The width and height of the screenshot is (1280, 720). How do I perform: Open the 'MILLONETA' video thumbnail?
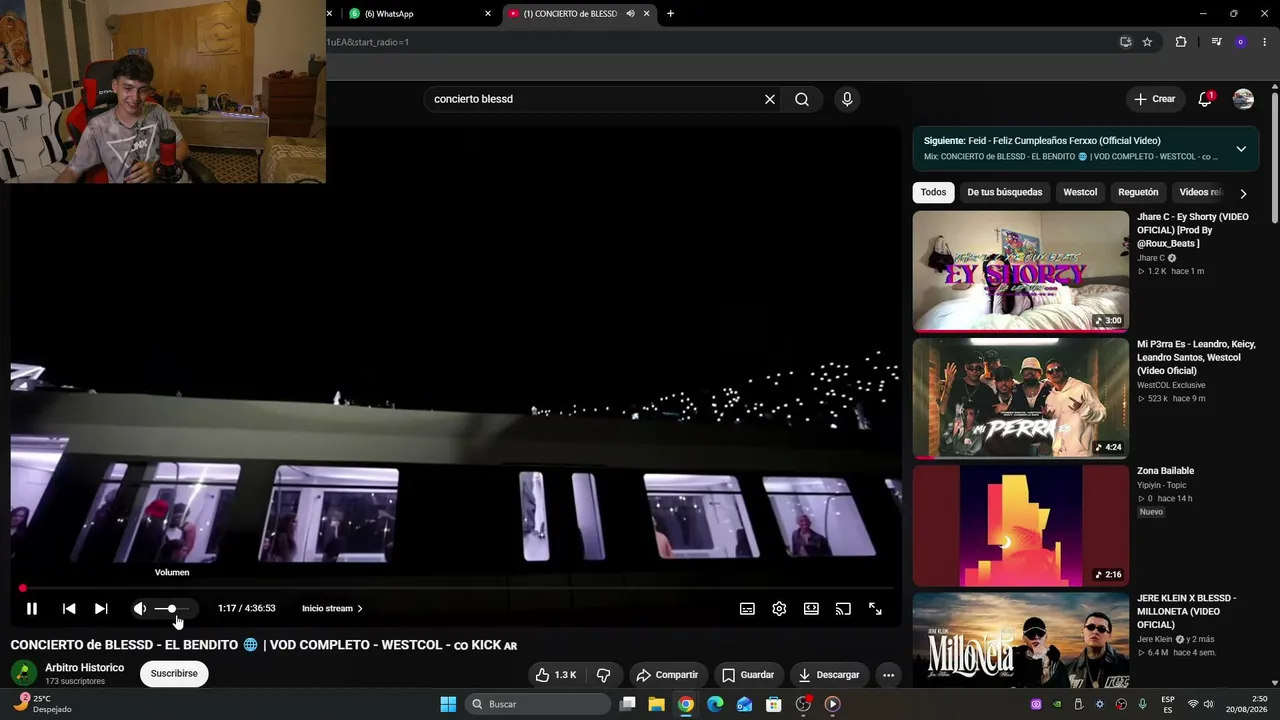(x=1020, y=640)
